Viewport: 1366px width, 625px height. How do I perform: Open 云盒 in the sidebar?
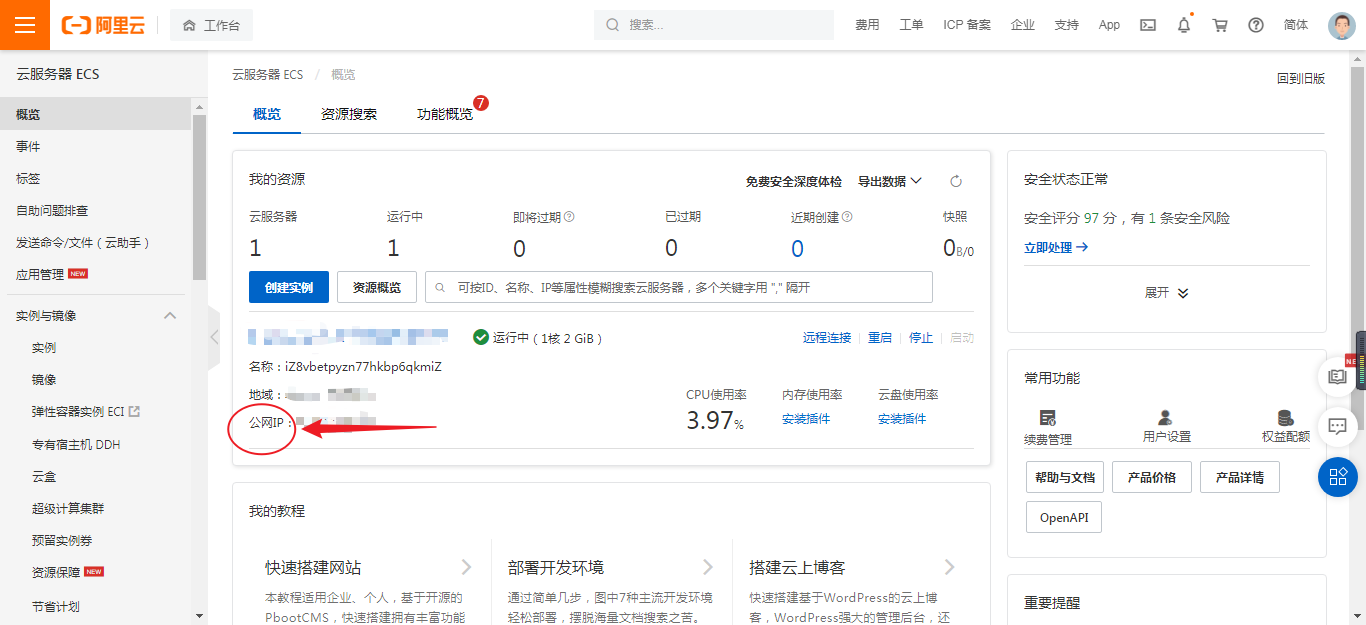44,476
